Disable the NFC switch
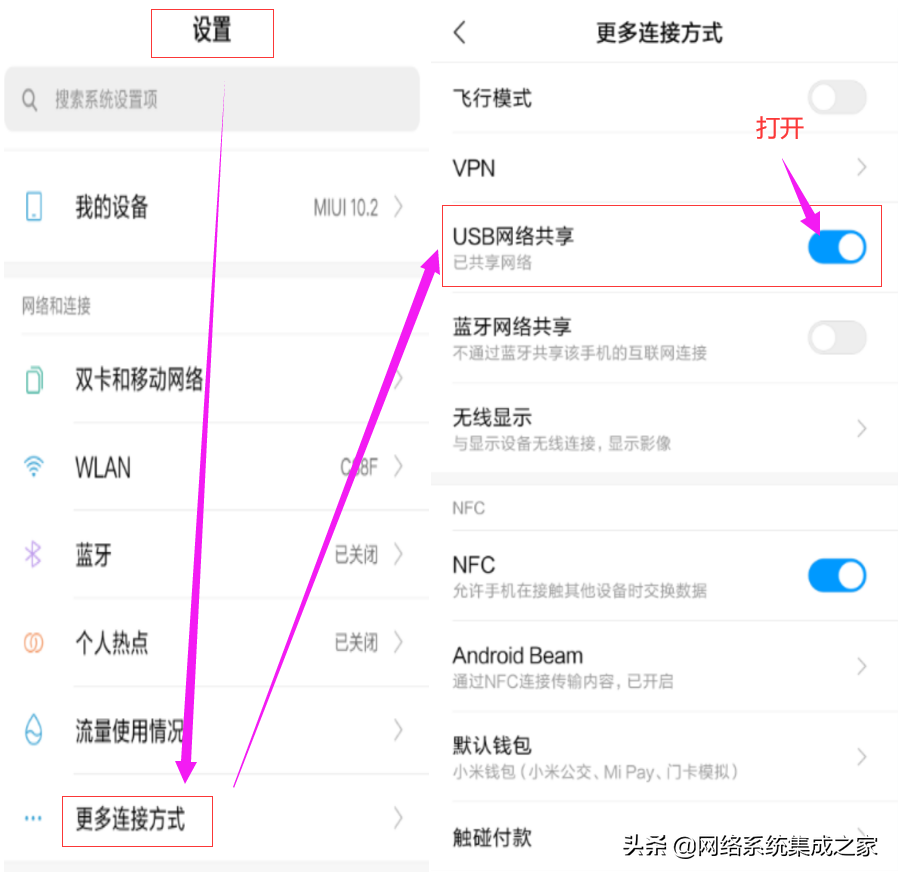Screen dimensions: 898x877 point(837,575)
